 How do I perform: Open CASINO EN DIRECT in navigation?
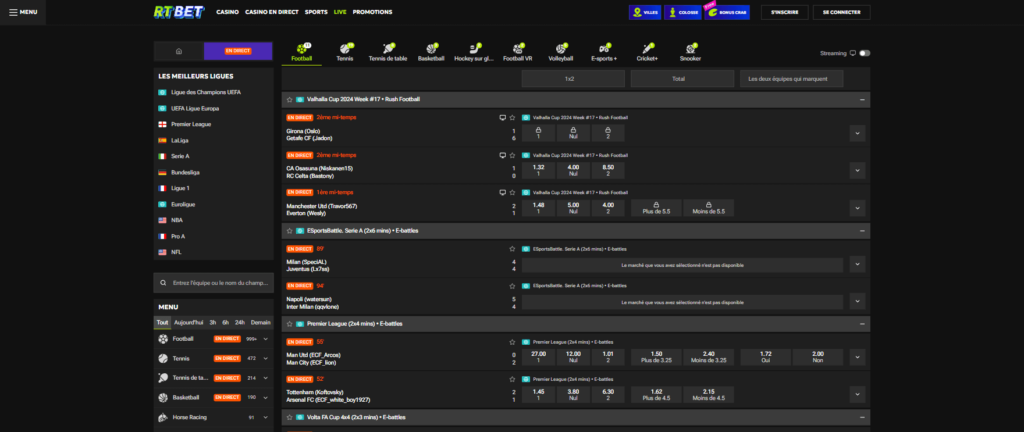(x=272, y=12)
